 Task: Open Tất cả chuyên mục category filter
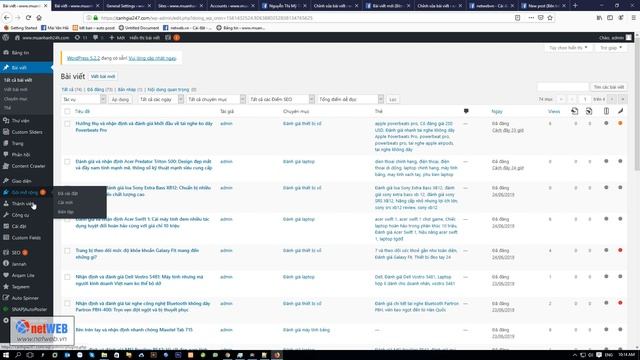pyautogui.click(x=216, y=99)
